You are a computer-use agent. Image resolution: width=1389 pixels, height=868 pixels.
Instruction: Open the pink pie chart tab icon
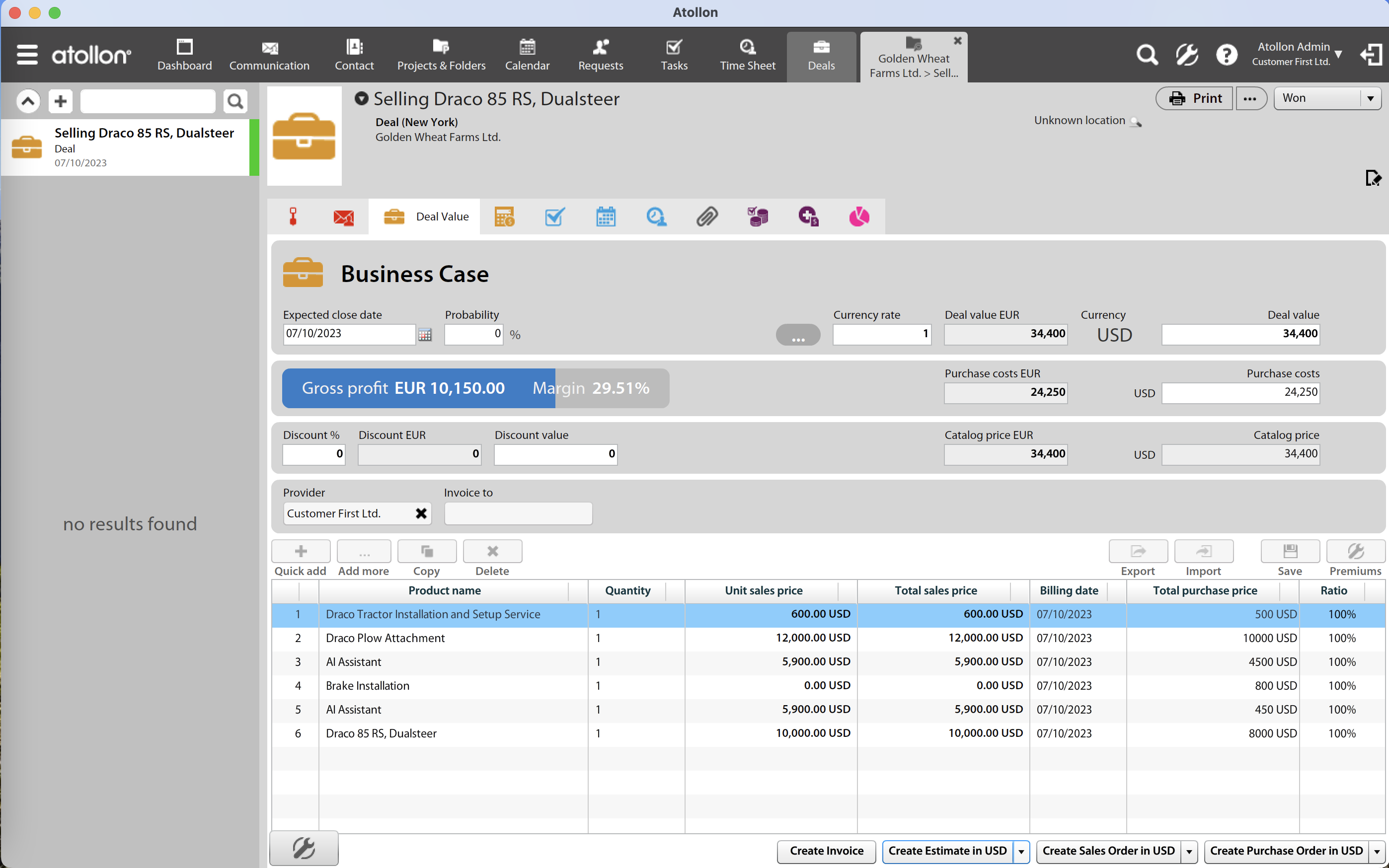point(858,217)
